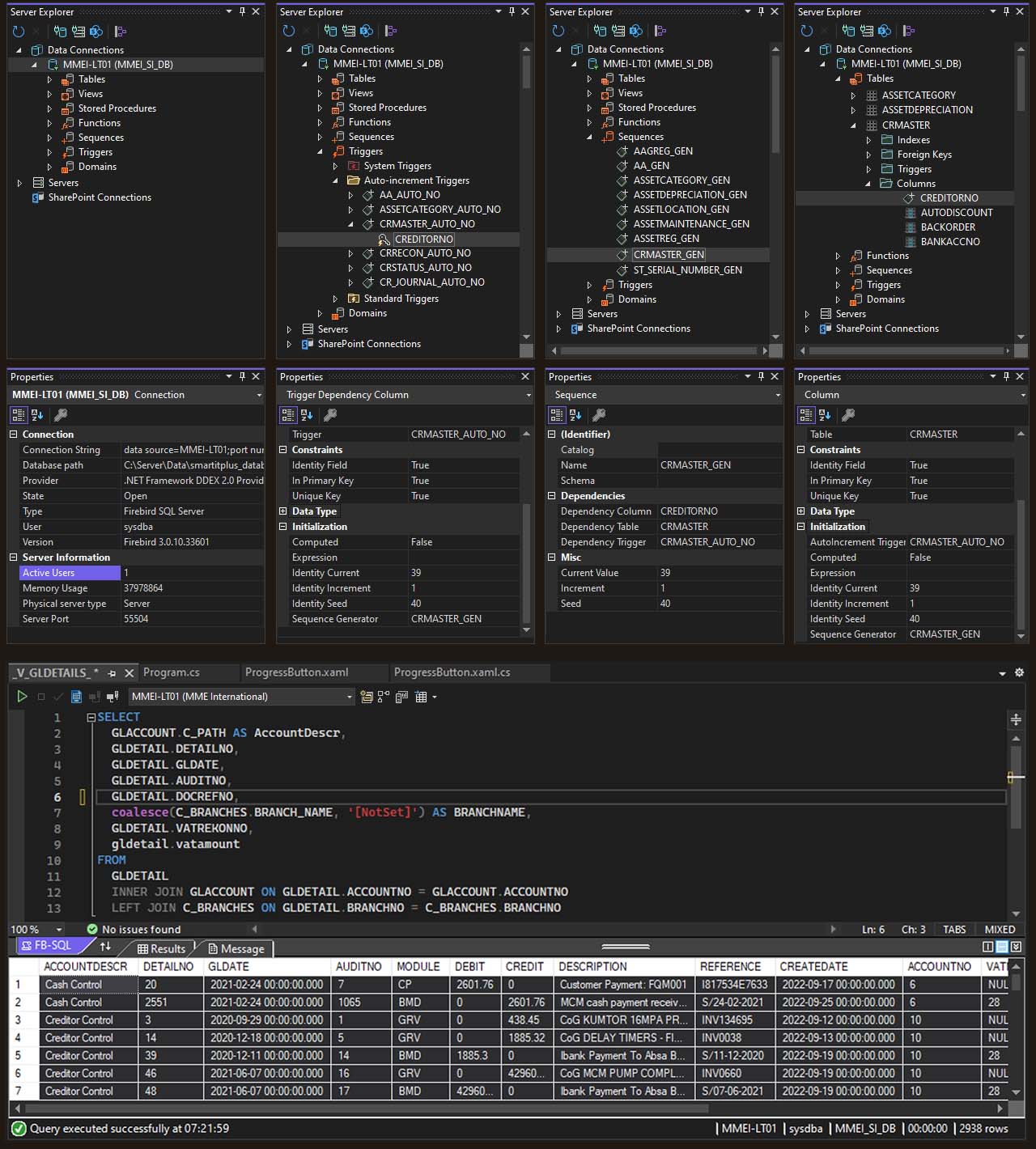1036x1149 pixels.
Task: Open the New Query icon on editor toolbar
Action: [x=366, y=696]
